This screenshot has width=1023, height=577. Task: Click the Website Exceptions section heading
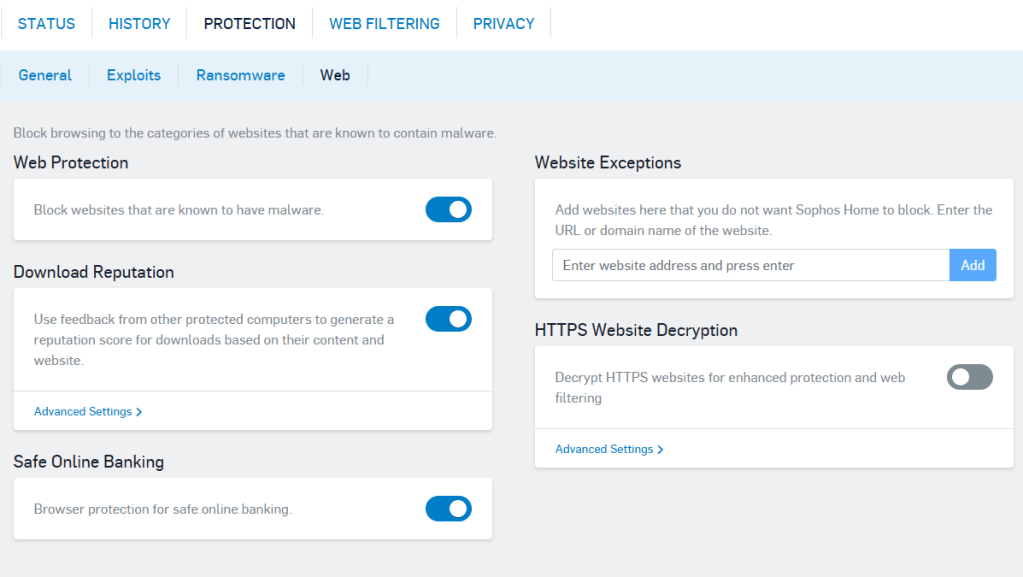click(608, 162)
